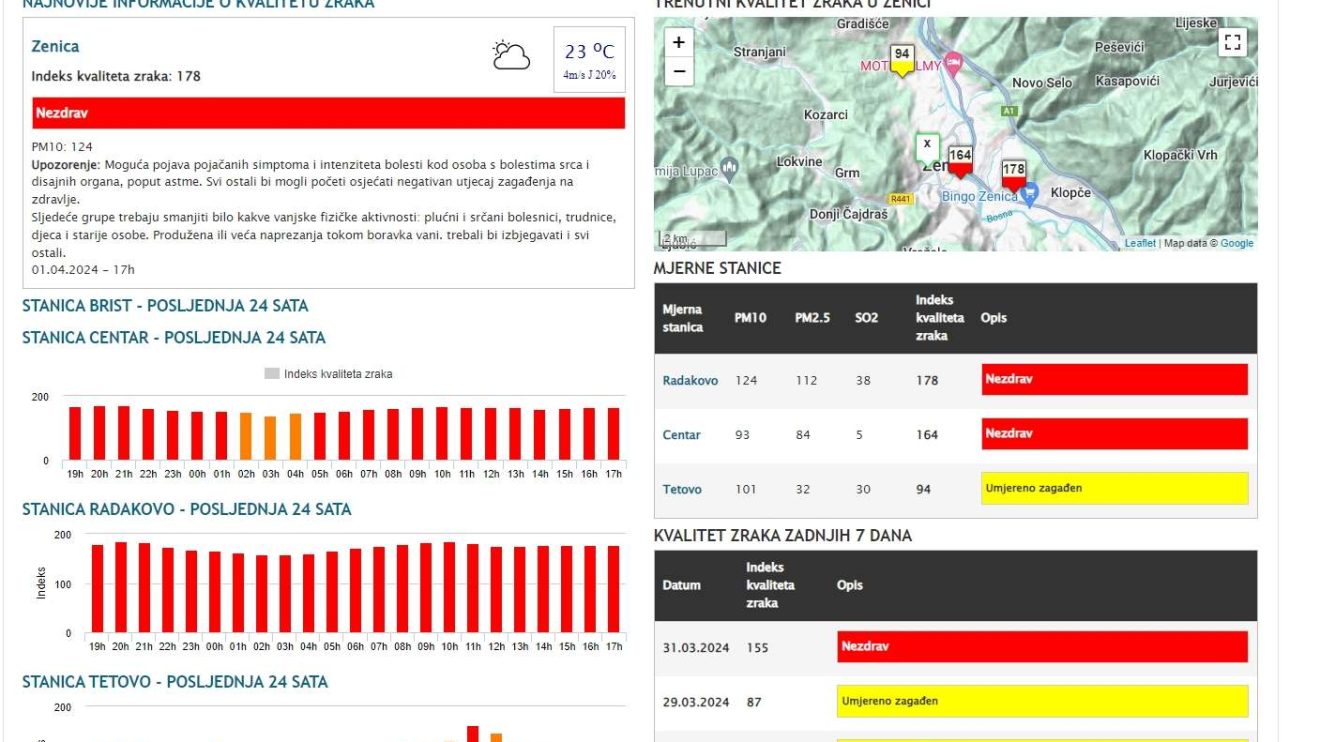Expand Stanica Brist last 24 hours section
1320x742 pixels.
pyautogui.click(x=165, y=306)
